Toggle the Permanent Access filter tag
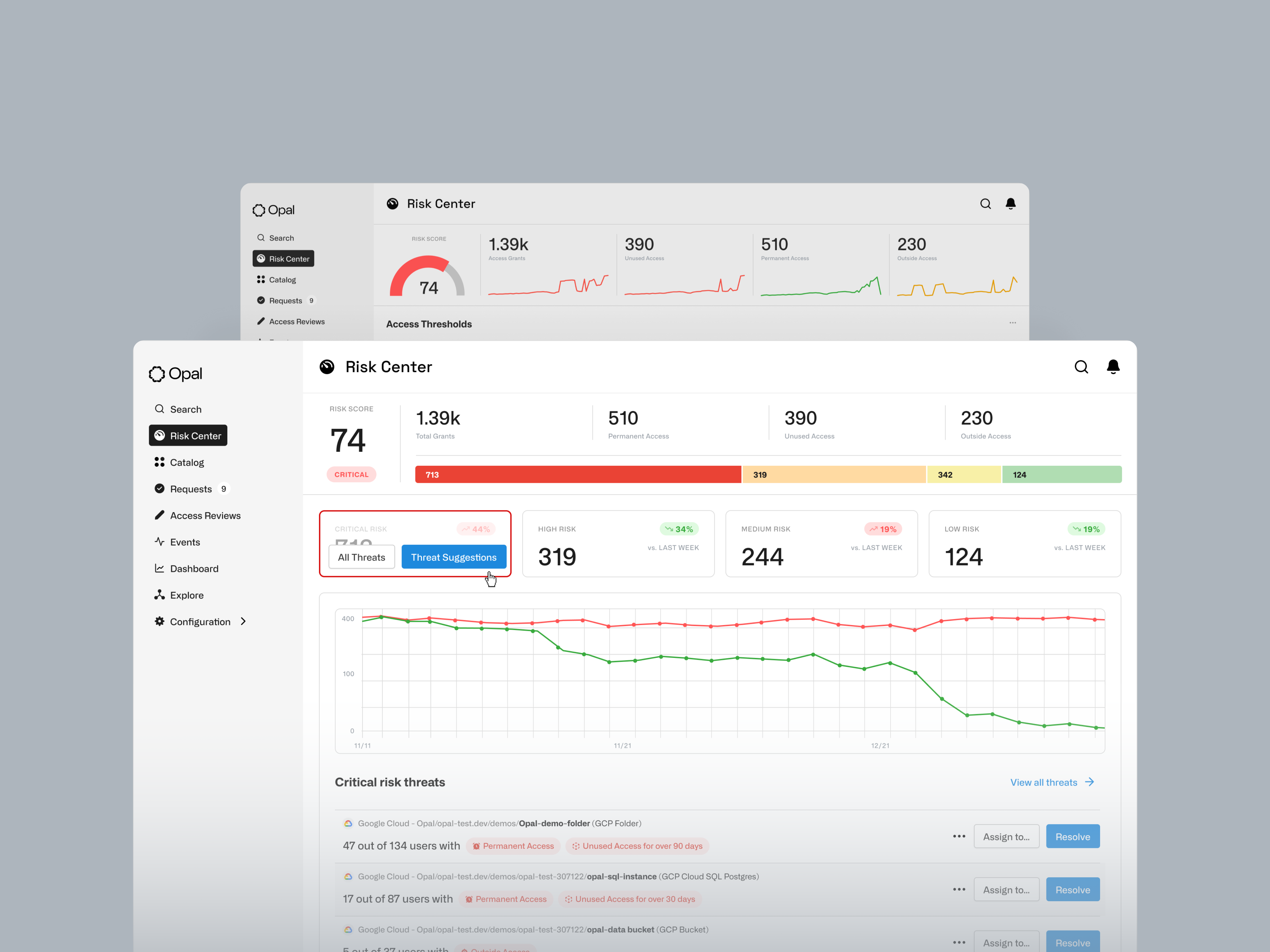This screenshot has width=1270, height=952. 513,846
